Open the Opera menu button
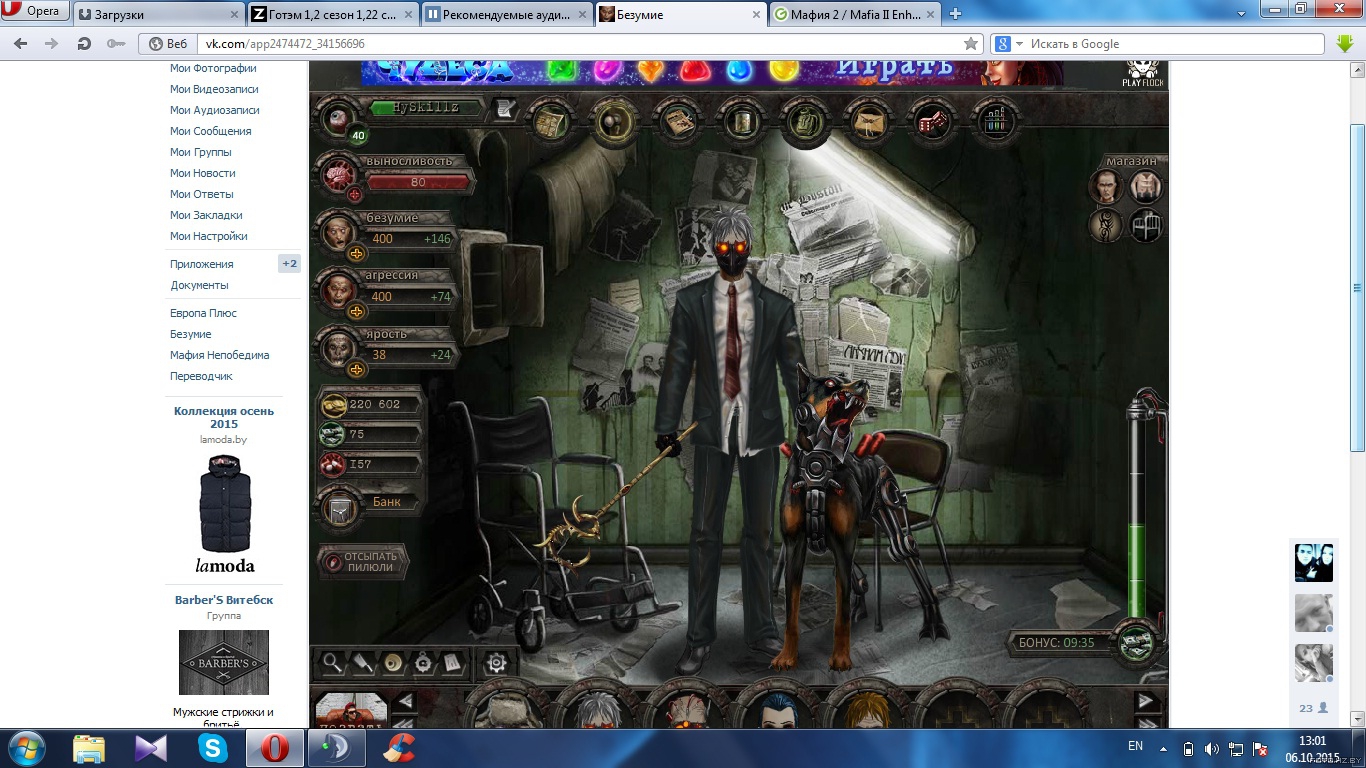The width and height of the screenshot is (1366, 768). pos(35,12)
